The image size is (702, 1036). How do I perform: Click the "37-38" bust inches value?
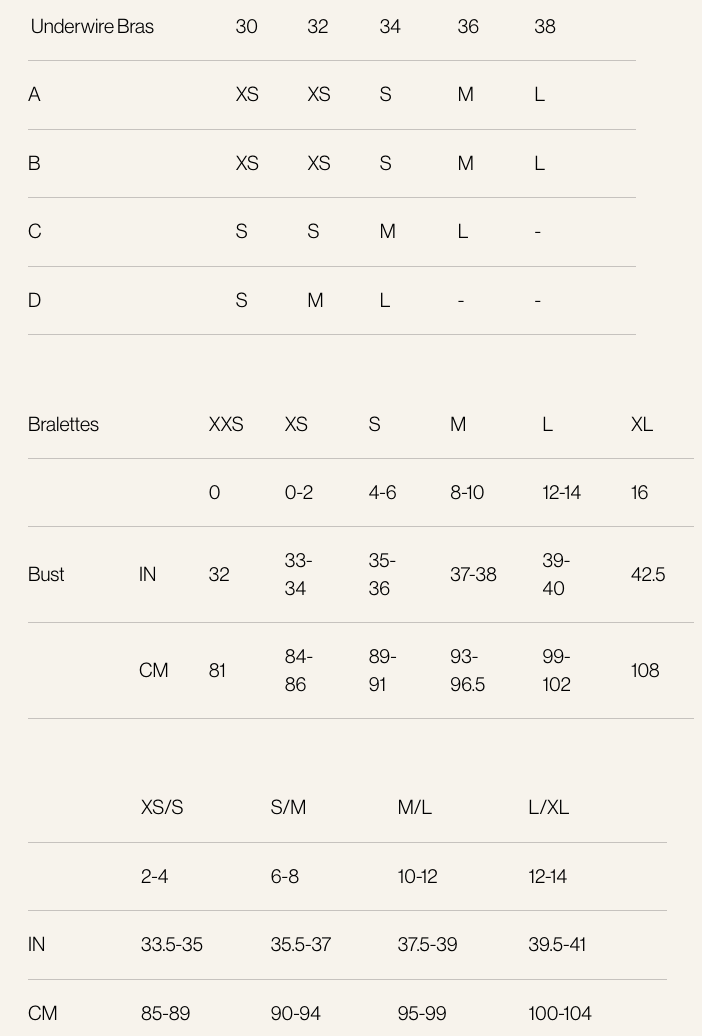pyautogui.click(x=473, y=574)
